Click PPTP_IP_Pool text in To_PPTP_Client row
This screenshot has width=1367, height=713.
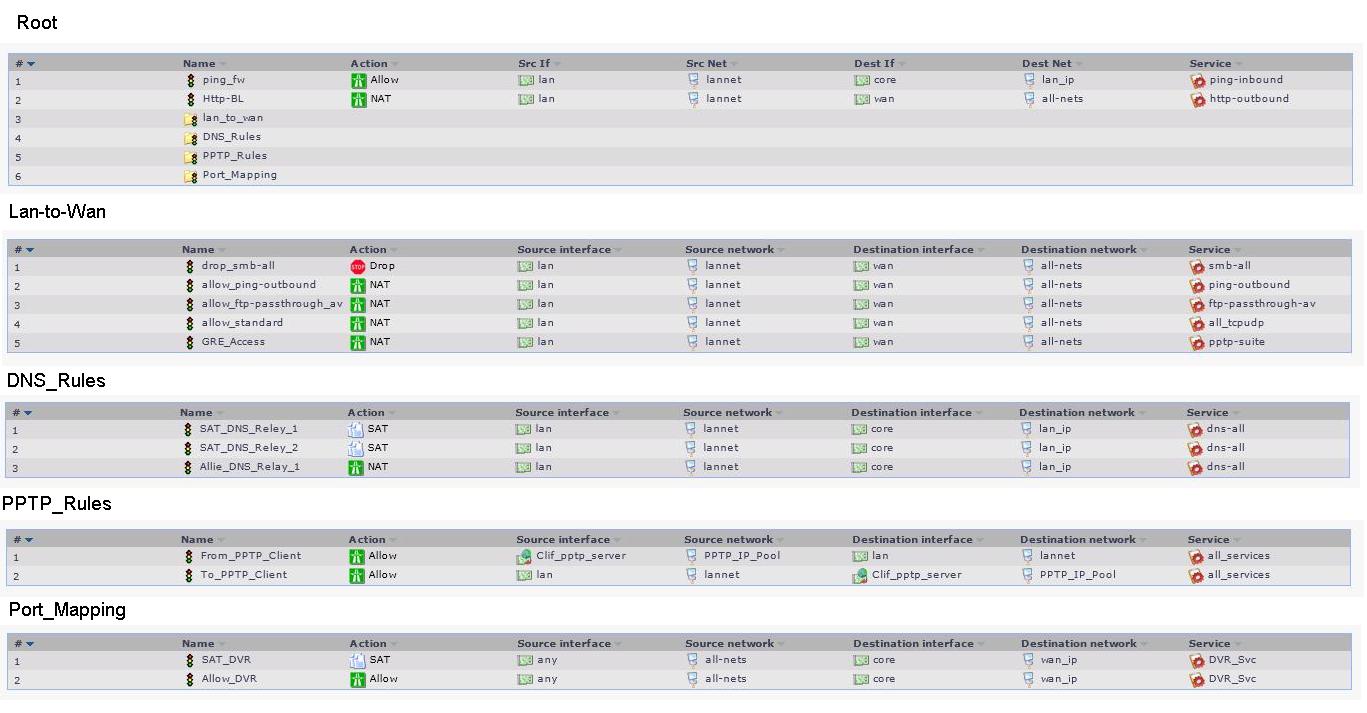point(1078,575)
